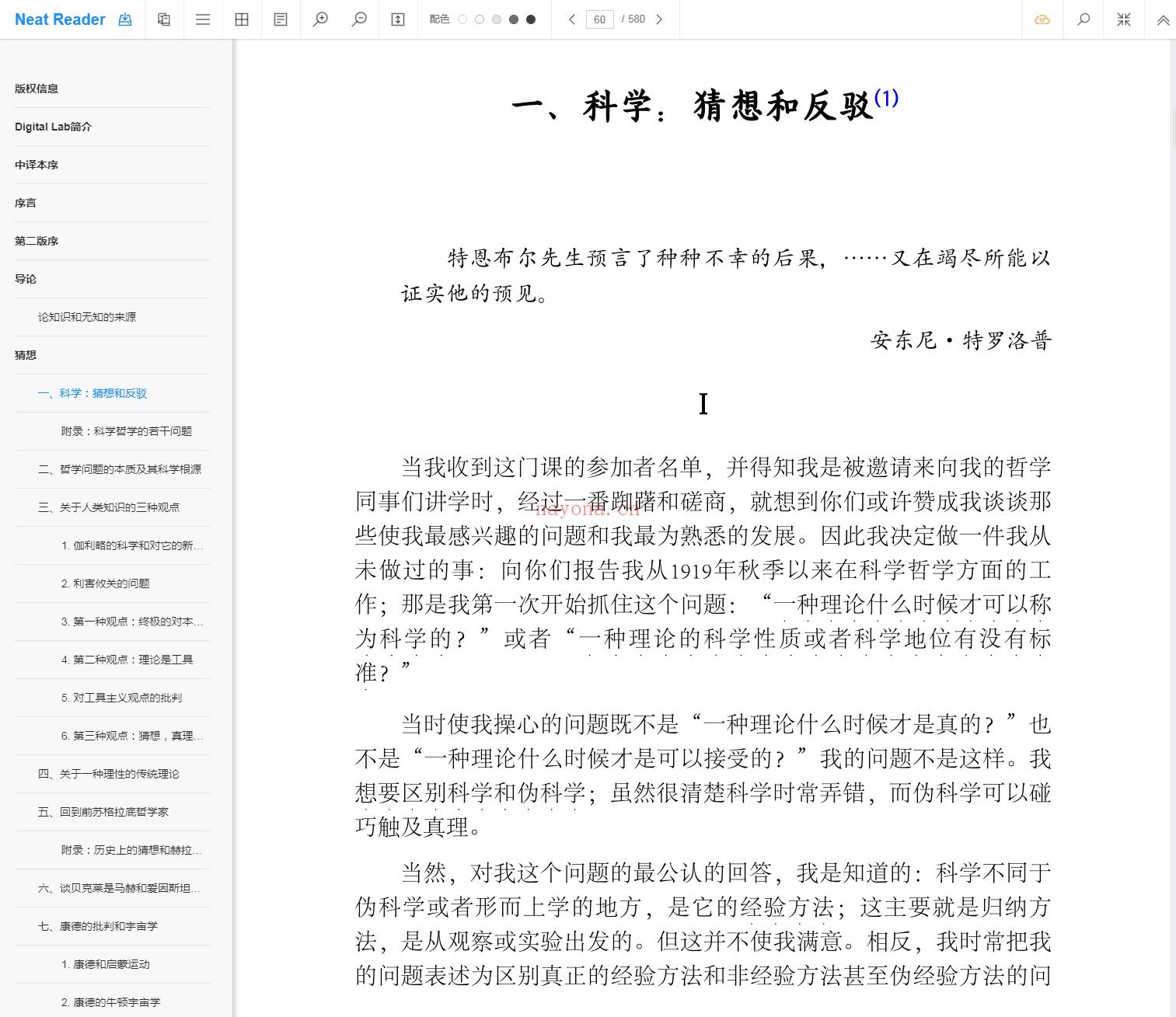Click the fit page height icon
This screenshot has width=1176, height=1017.
398,19
